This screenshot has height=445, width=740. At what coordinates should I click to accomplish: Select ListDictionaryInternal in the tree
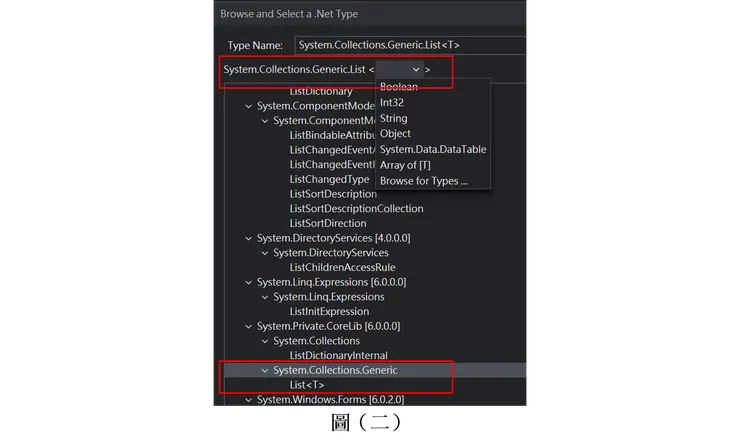338,355
